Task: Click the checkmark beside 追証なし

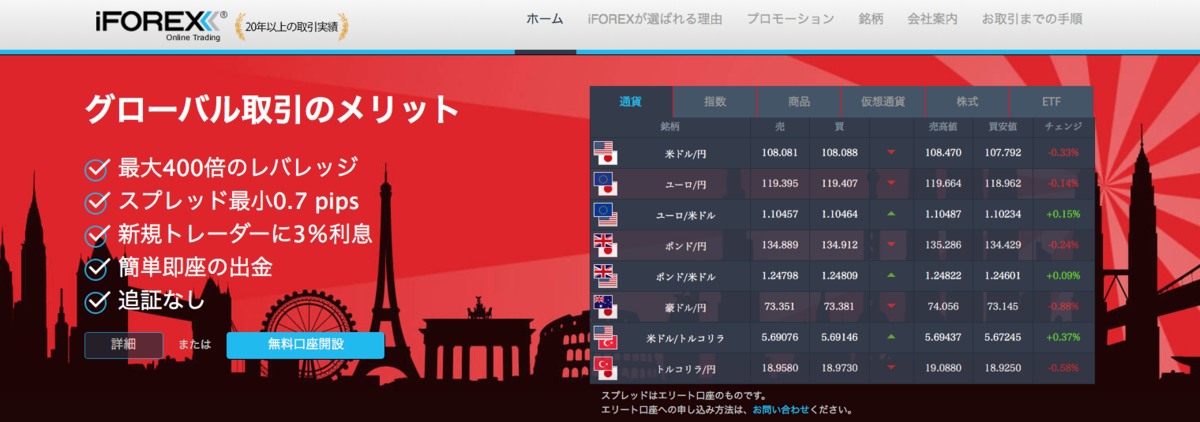Action: [98, 300]
